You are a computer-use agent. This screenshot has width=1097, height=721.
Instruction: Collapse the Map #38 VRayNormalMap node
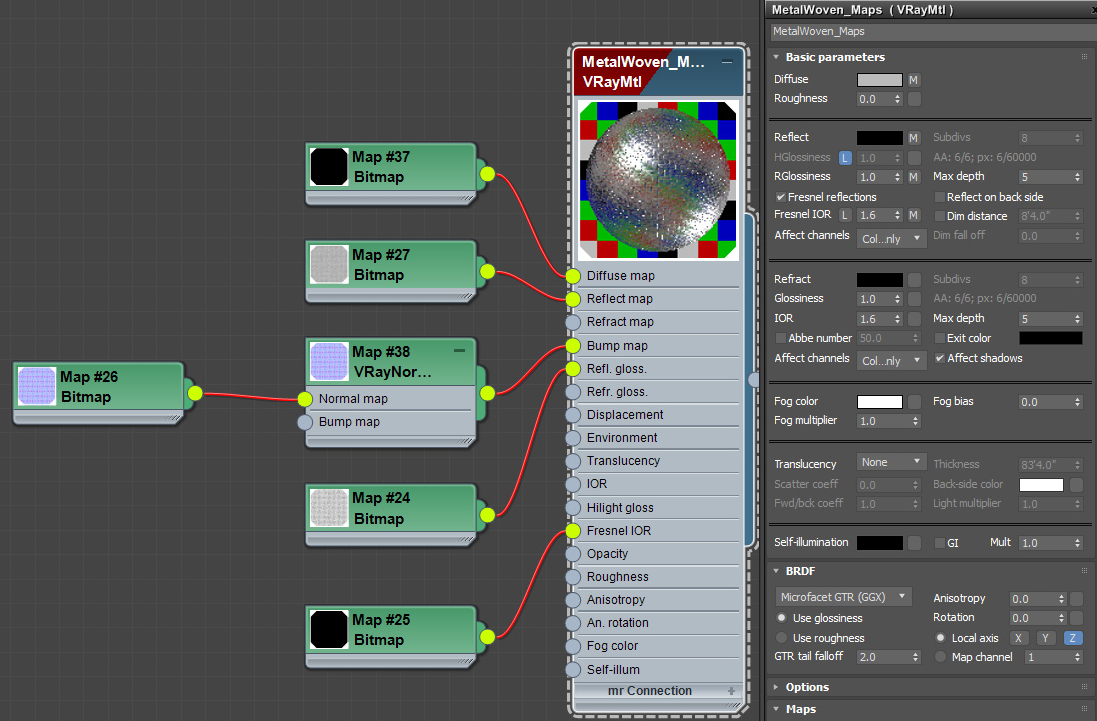459,350
